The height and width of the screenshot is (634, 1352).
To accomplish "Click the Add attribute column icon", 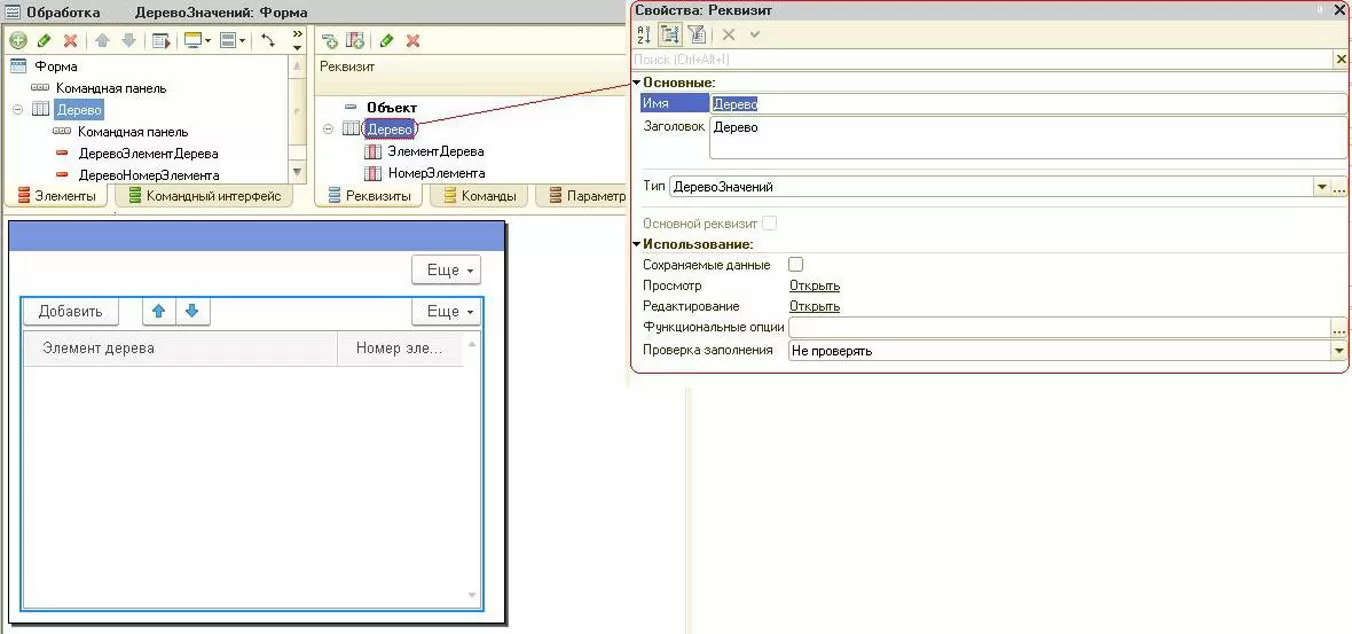I will pyautogui.click(x=355, y=41).
